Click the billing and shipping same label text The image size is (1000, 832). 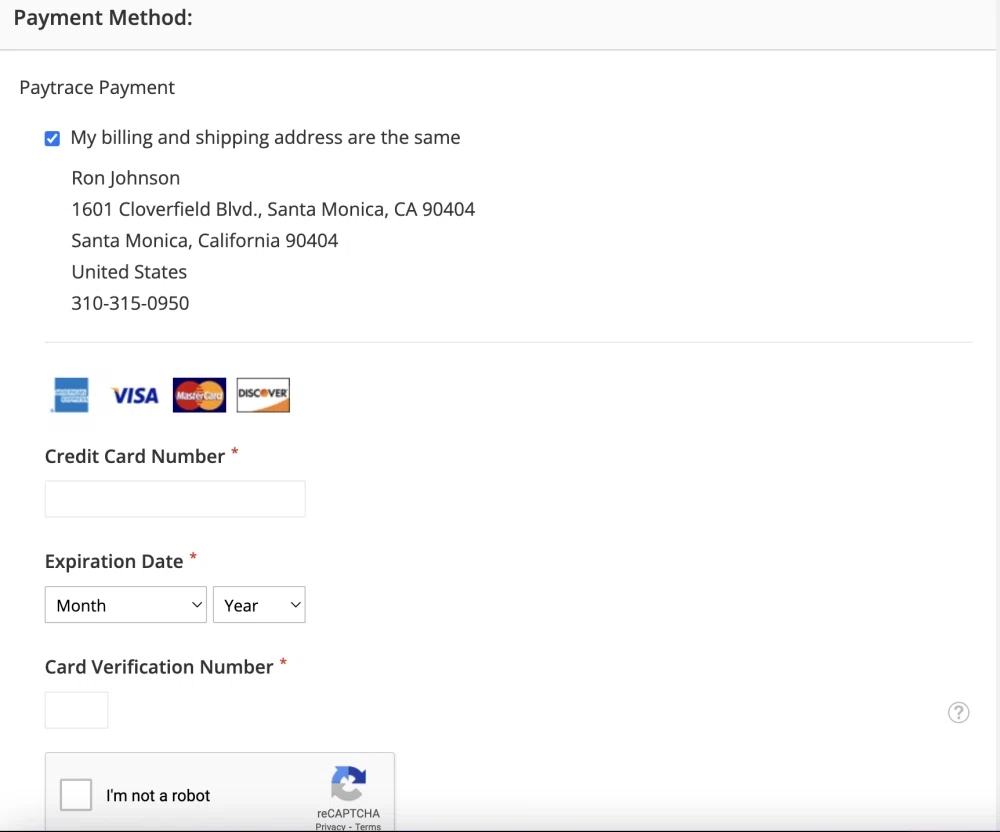click(265, 138)
